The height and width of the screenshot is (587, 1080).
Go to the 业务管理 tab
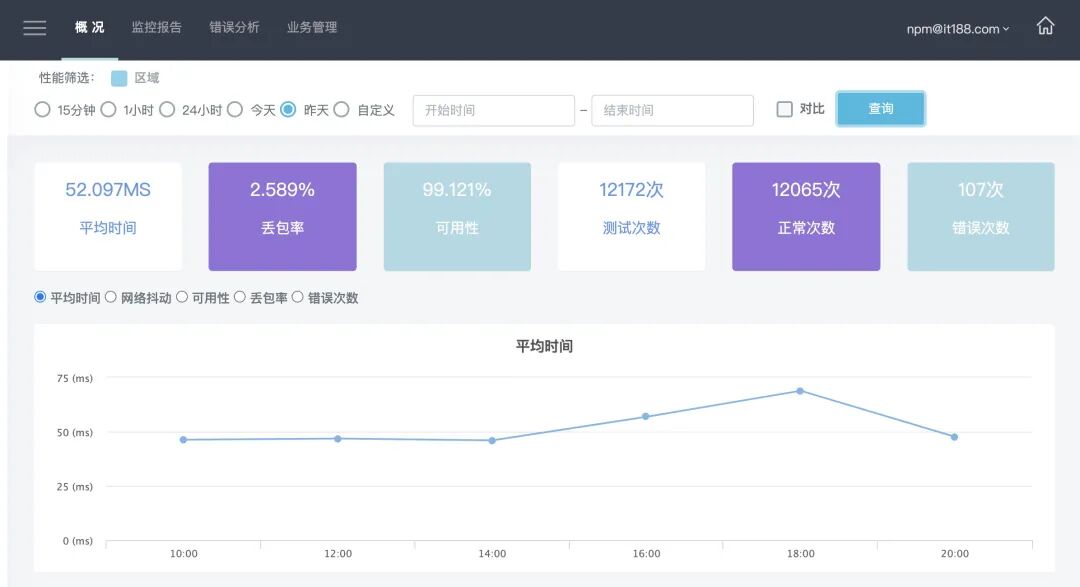(x=312, y=27)
